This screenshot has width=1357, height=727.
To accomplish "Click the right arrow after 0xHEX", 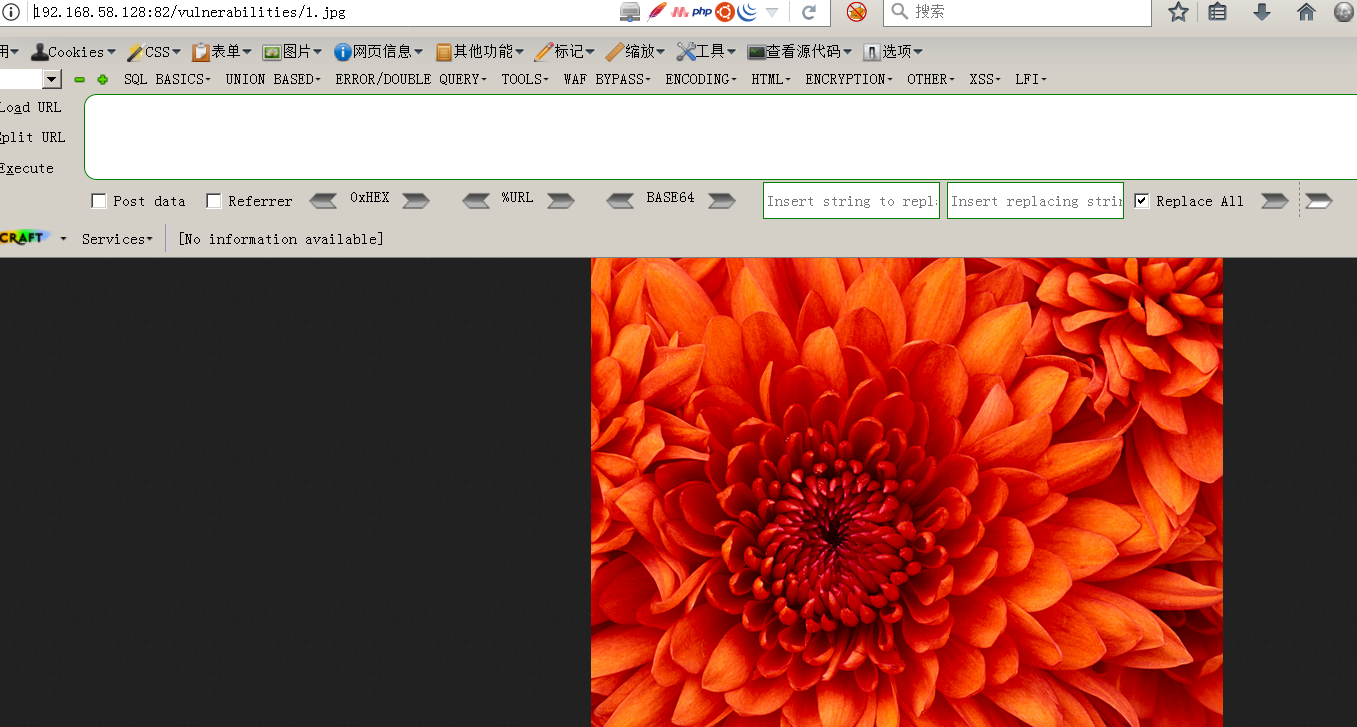I will coord(416,201).
